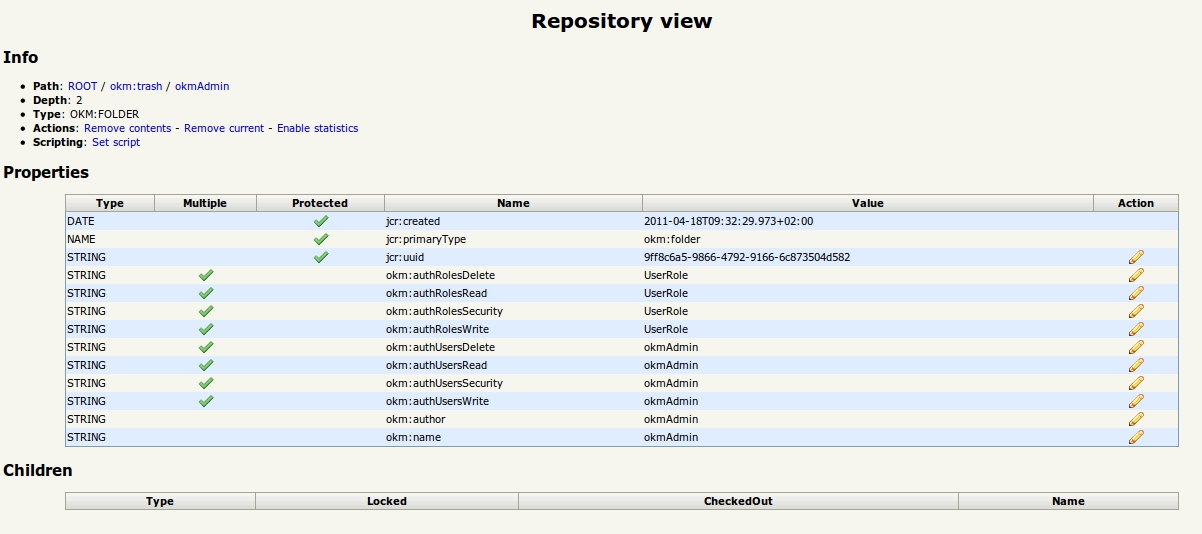Edit the okm:authRolesWrite property

click(1135, 329)
